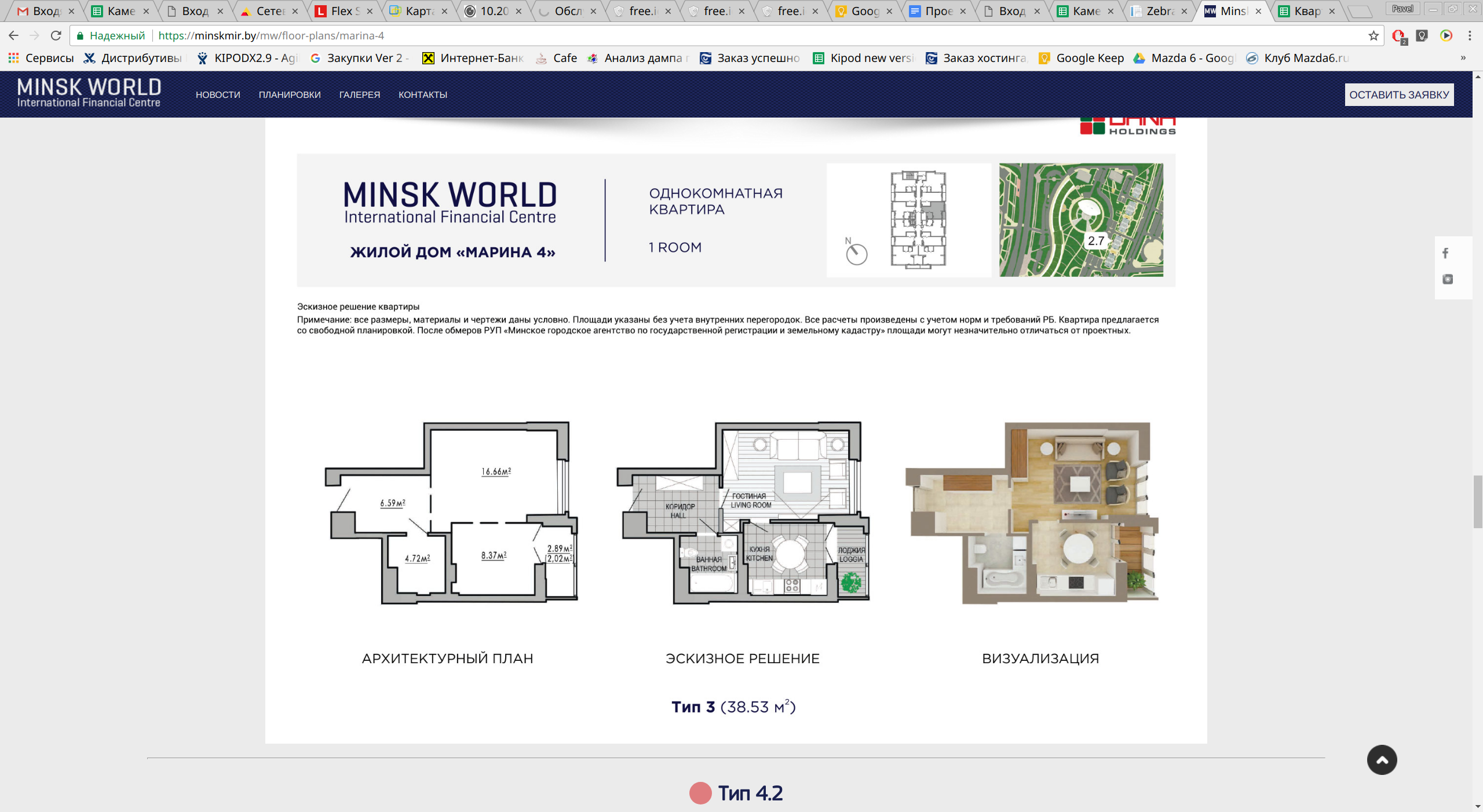The width and height of the screenshot is (1483, 812).
Task: Open the Facebook share icon on the right
Action: click(x=1446, y=253)
